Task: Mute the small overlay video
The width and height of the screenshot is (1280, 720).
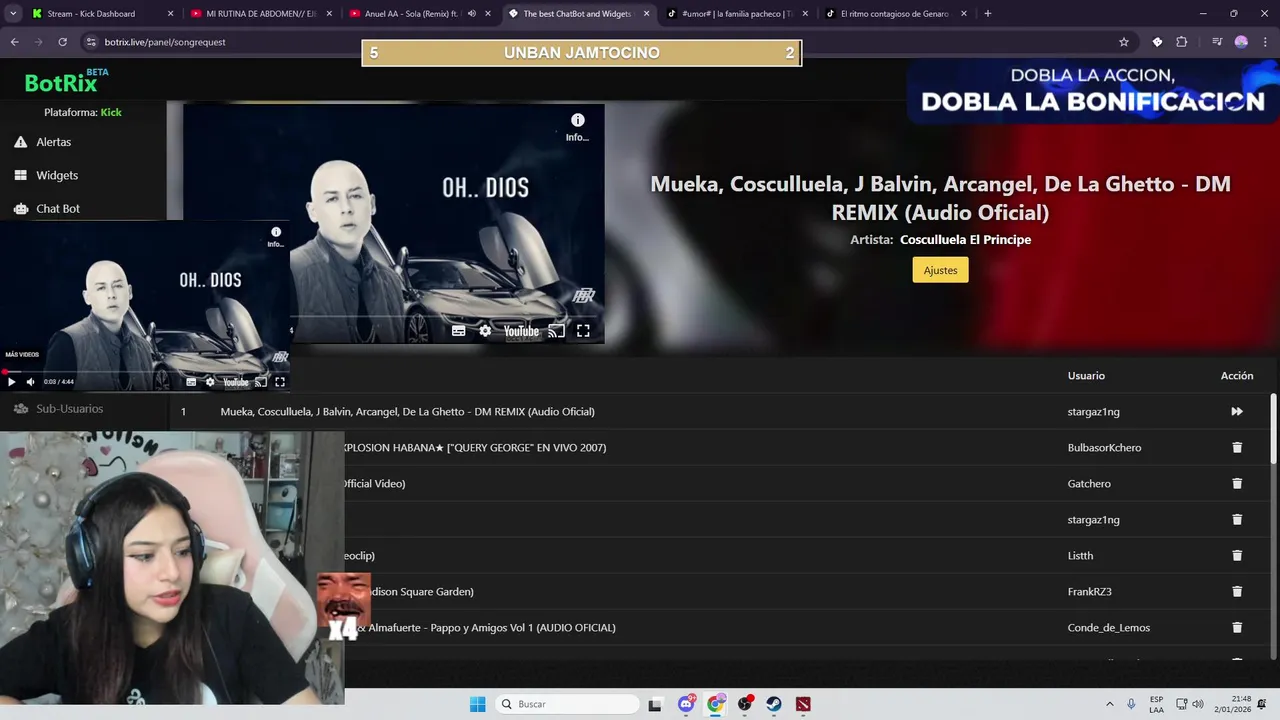Action: coord(30,381)
